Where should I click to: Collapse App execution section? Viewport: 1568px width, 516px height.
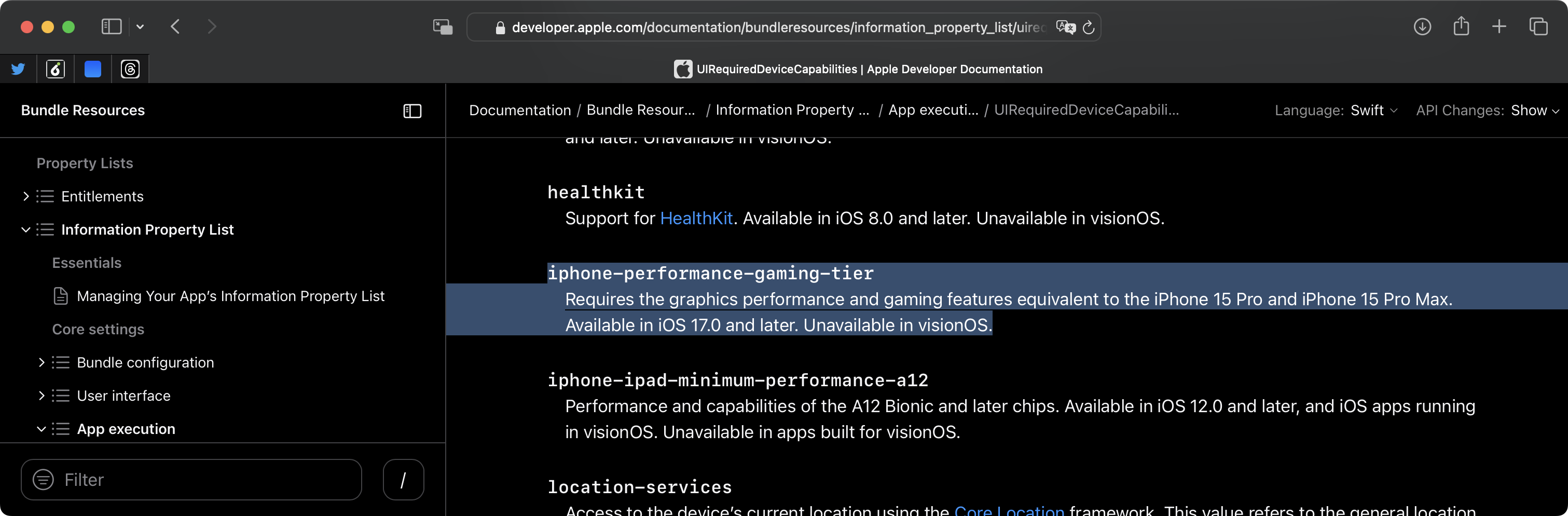(x=42, y=429)
